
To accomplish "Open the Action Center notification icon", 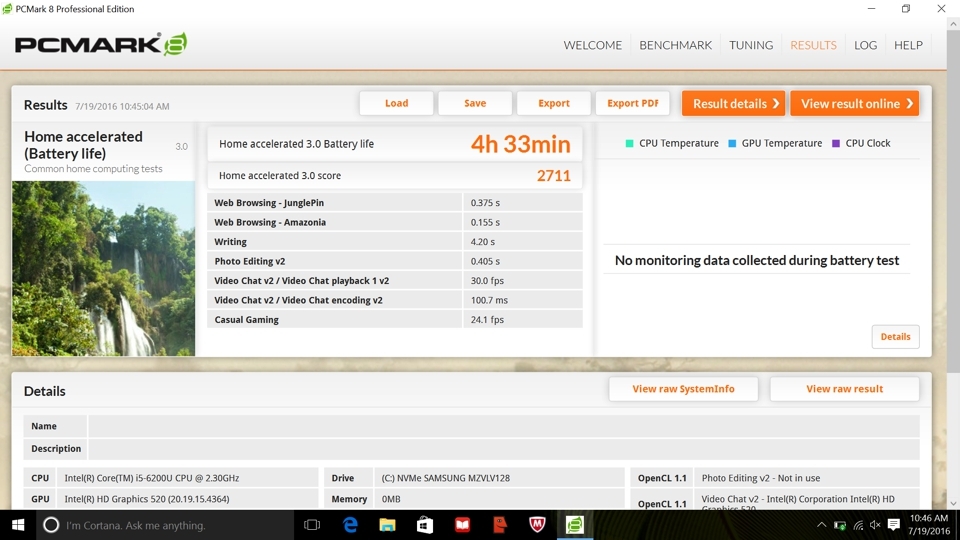I will point(894,525).
